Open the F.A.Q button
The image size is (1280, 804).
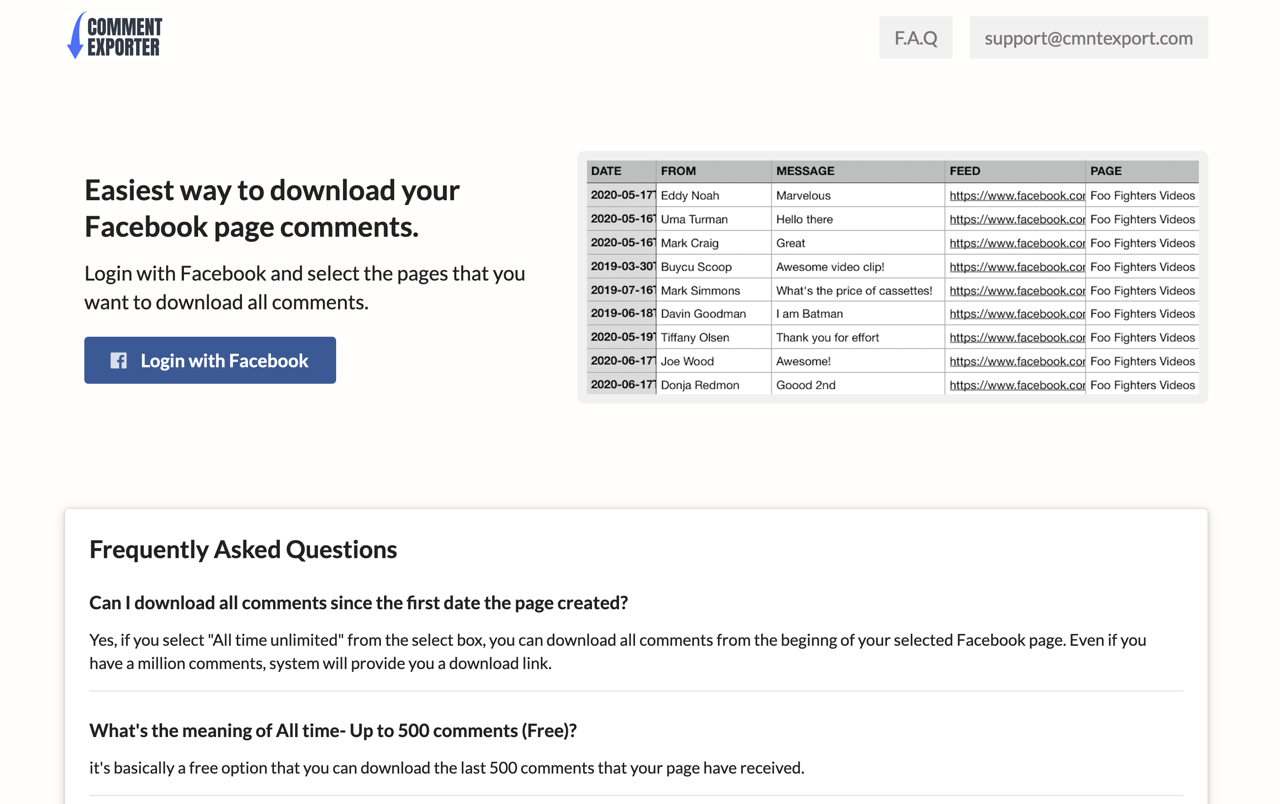915,37
